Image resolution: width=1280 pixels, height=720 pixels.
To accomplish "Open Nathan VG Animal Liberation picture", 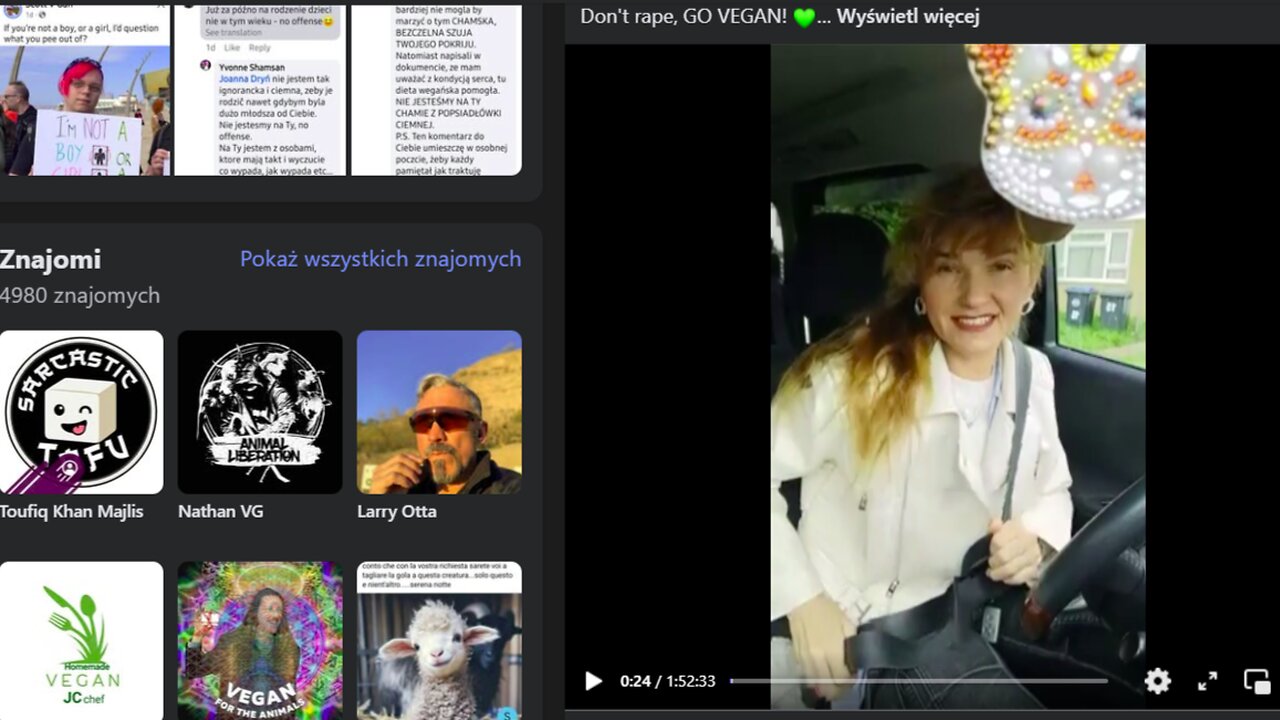I will pos(260,412).
